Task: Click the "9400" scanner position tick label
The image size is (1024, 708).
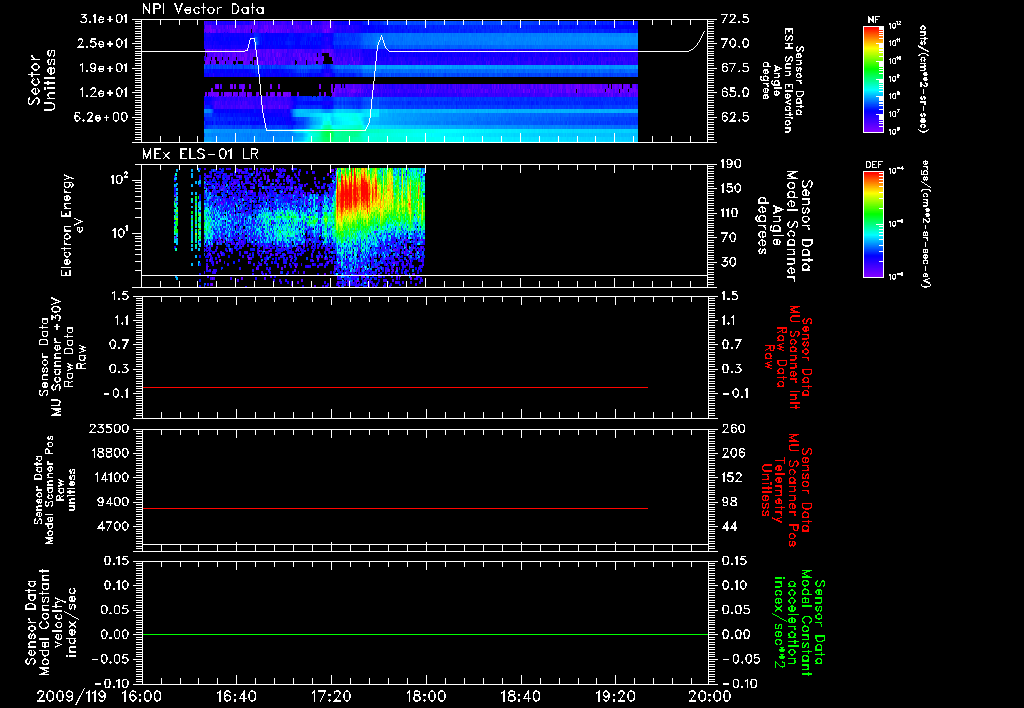Action: [113, 502]
